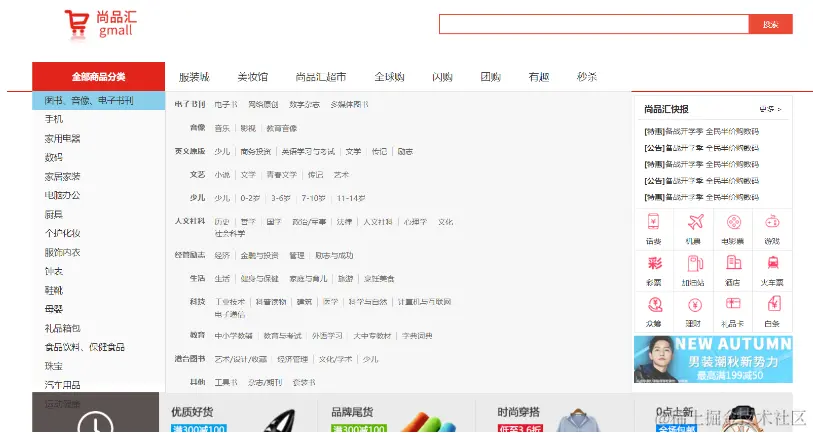Open 教育音像 subcategory link
Image resolution: width=813 pixels, height=434 pixels.
tap(282, 128)
